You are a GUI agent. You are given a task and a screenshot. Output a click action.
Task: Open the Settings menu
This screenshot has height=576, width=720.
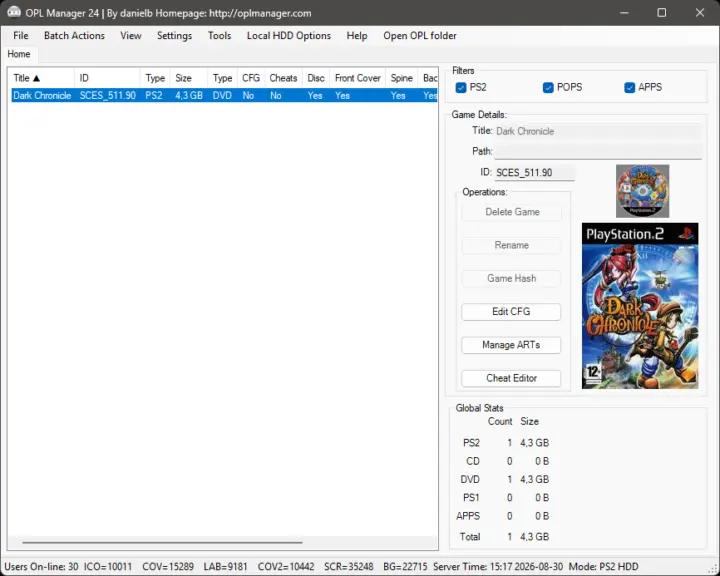pos(174,35)
